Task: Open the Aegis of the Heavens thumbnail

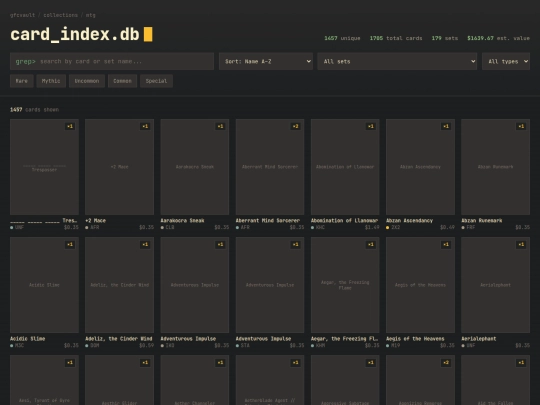Action: coord(420,285)
